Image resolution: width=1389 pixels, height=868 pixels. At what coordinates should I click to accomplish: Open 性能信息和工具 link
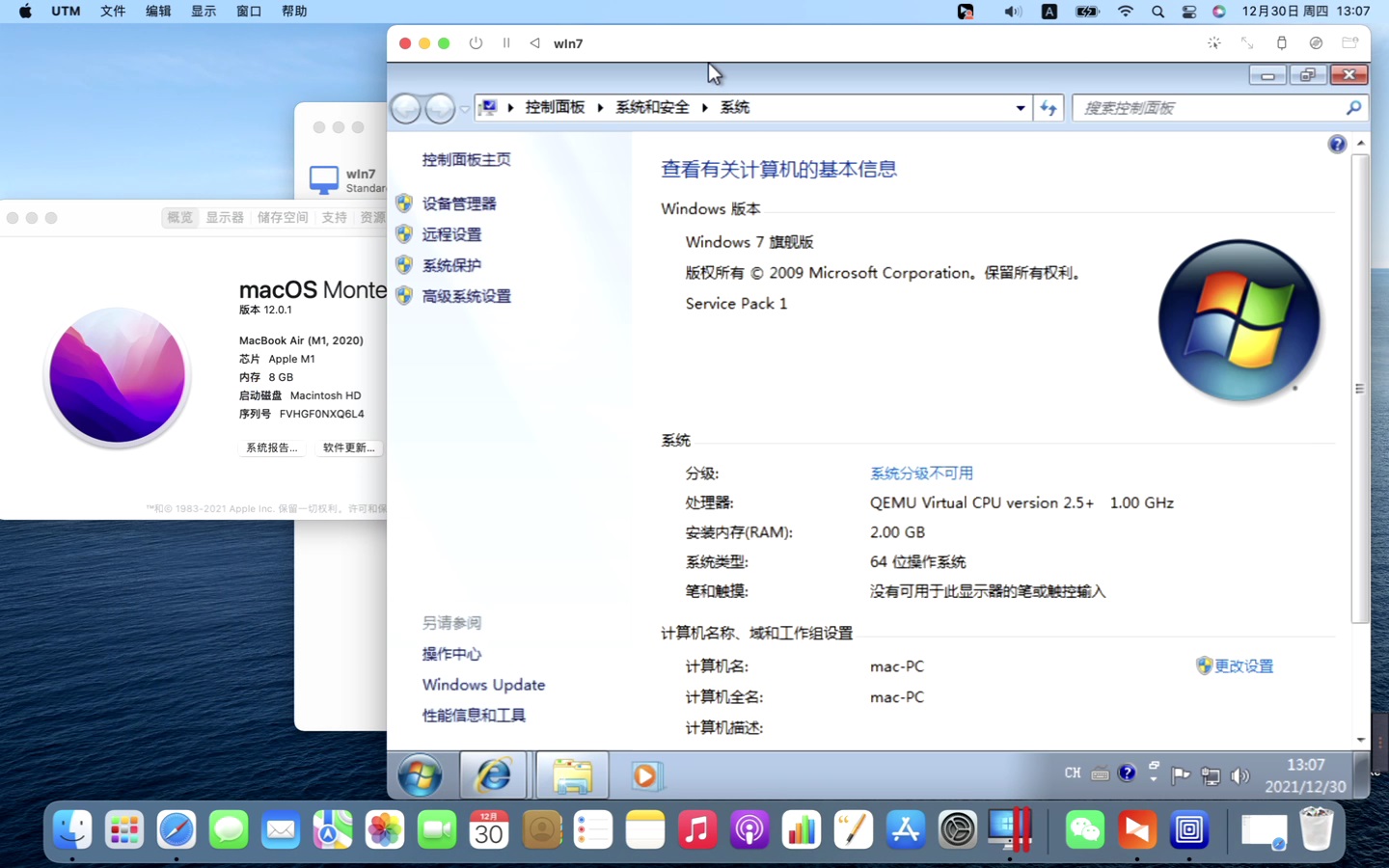[474, 716]
